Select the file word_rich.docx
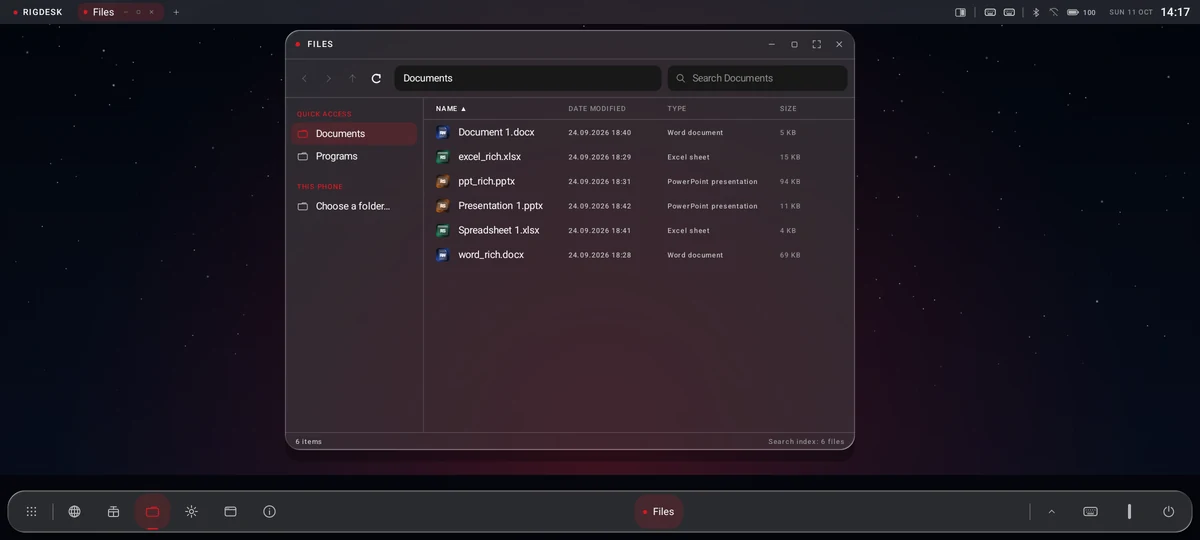1200x540 pixels. 639,255
